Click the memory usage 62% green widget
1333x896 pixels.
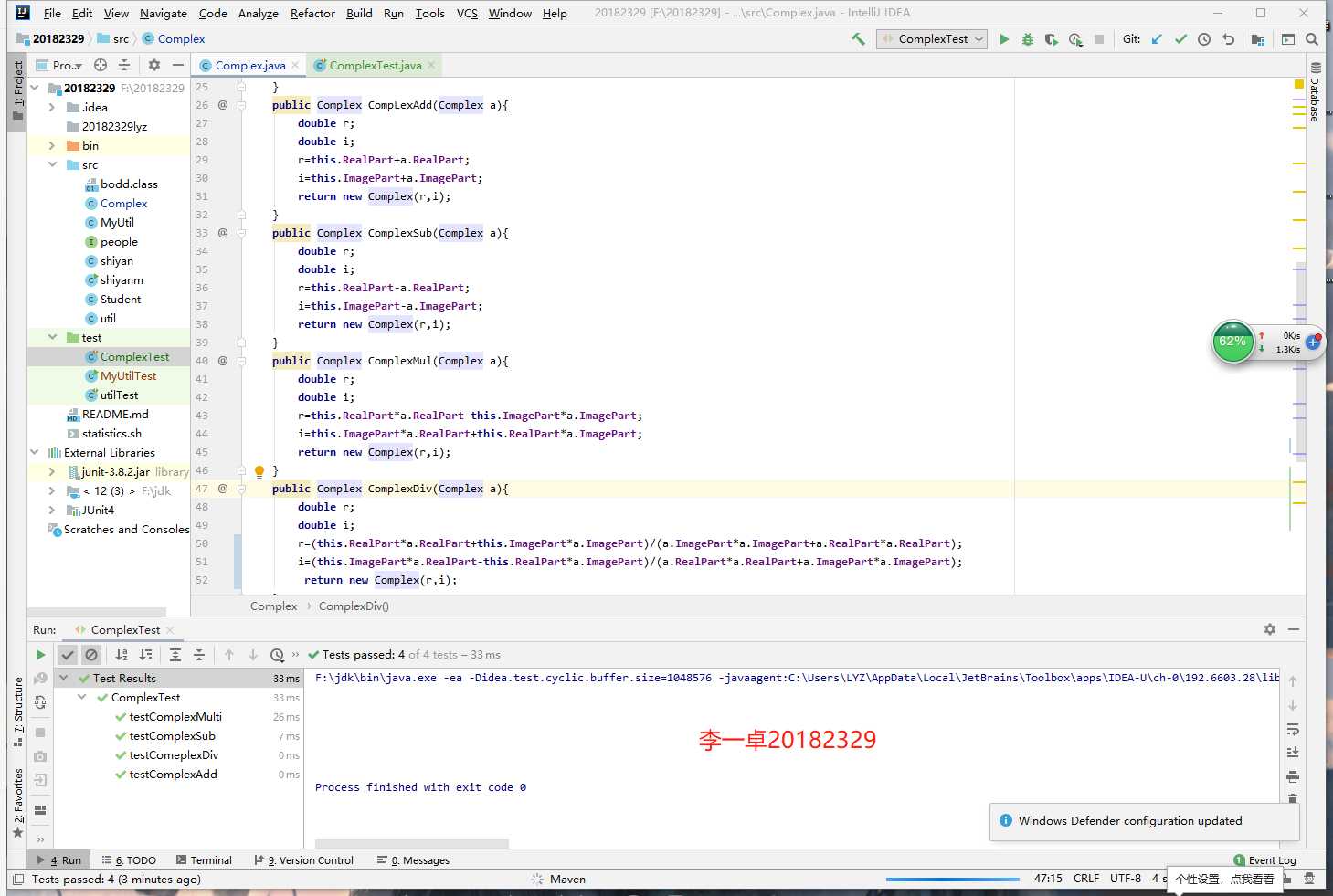click(1232, 342)
